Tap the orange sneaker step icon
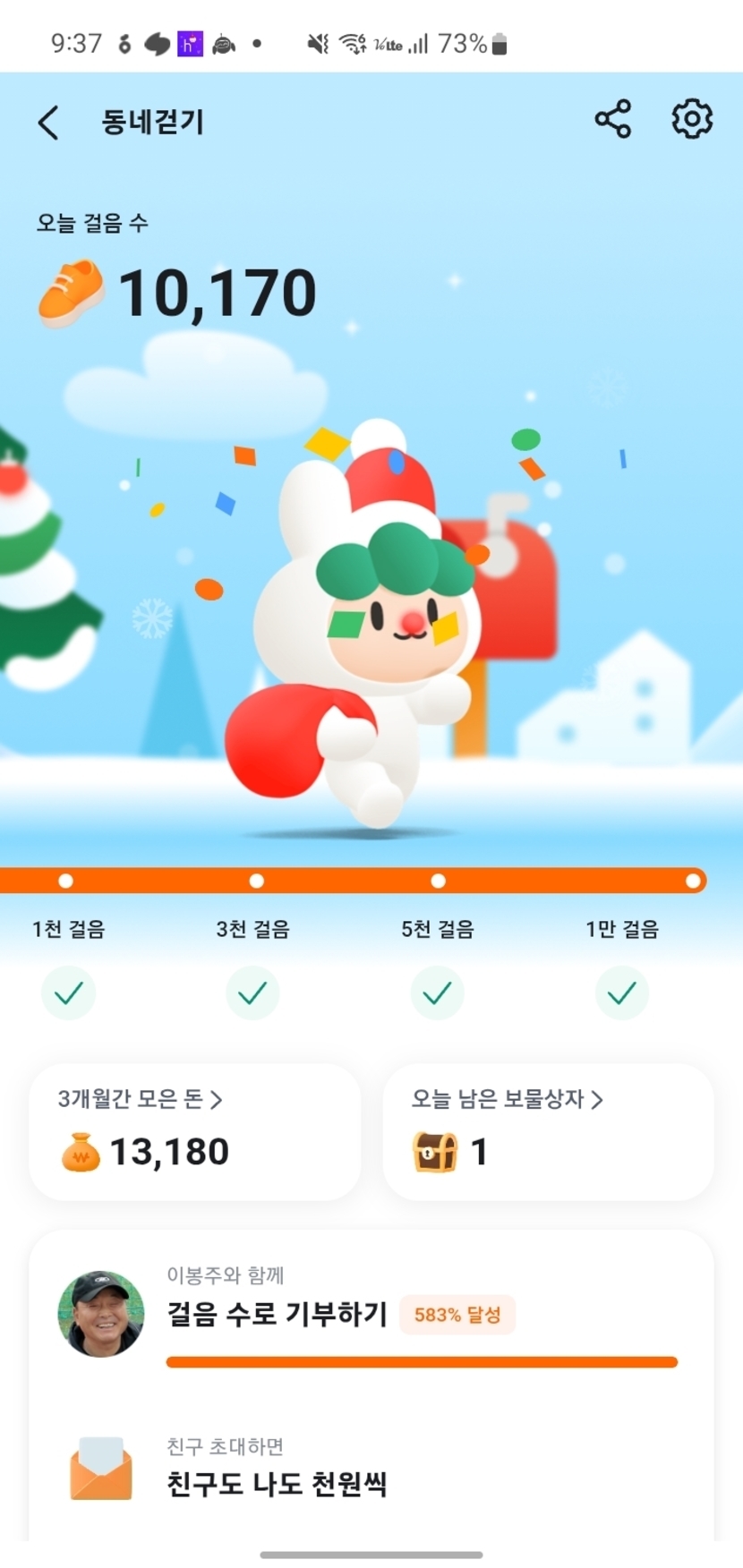 click(72, 294)
